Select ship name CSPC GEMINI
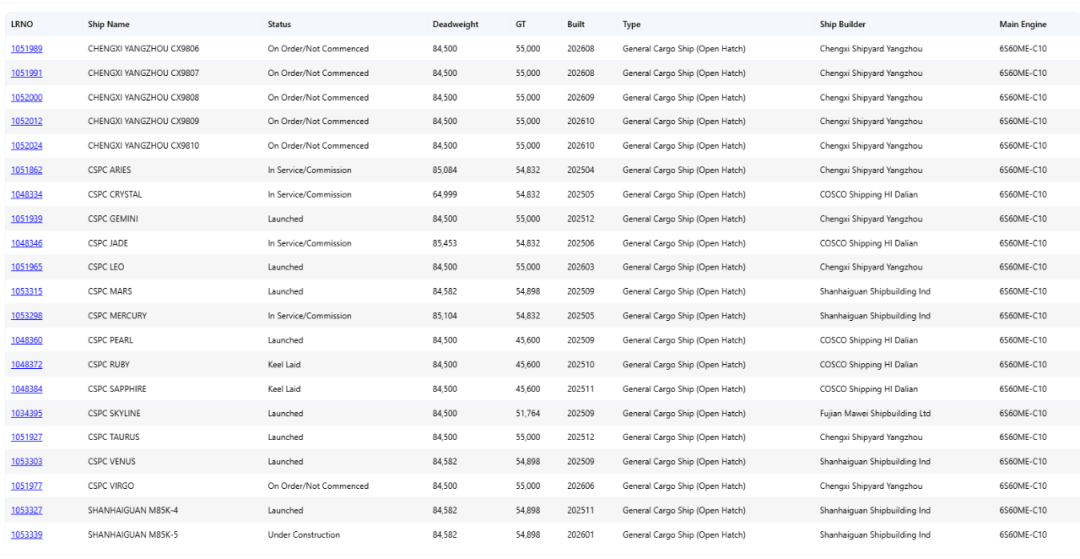Image resolution: width=1080 pixels, height=559 pixels. coord(114,219)
